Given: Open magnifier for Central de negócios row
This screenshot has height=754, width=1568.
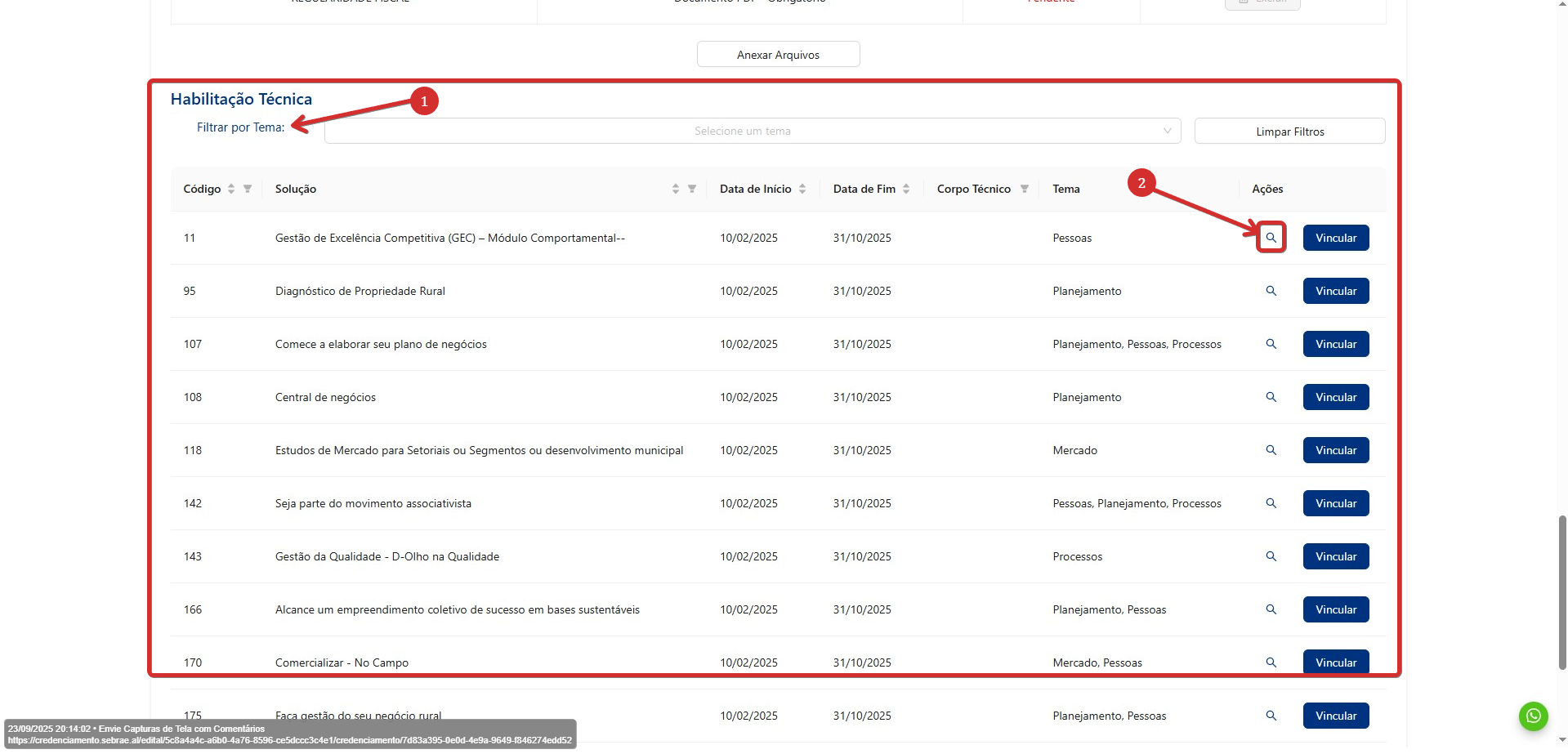Looking at the screenshot, I should [x=1271, y=397].
